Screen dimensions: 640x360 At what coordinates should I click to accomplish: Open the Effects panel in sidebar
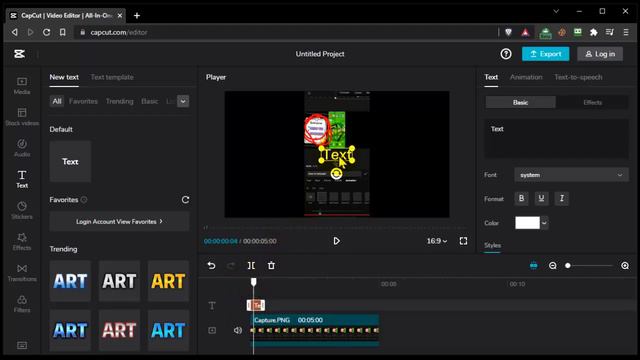[22, 242]
